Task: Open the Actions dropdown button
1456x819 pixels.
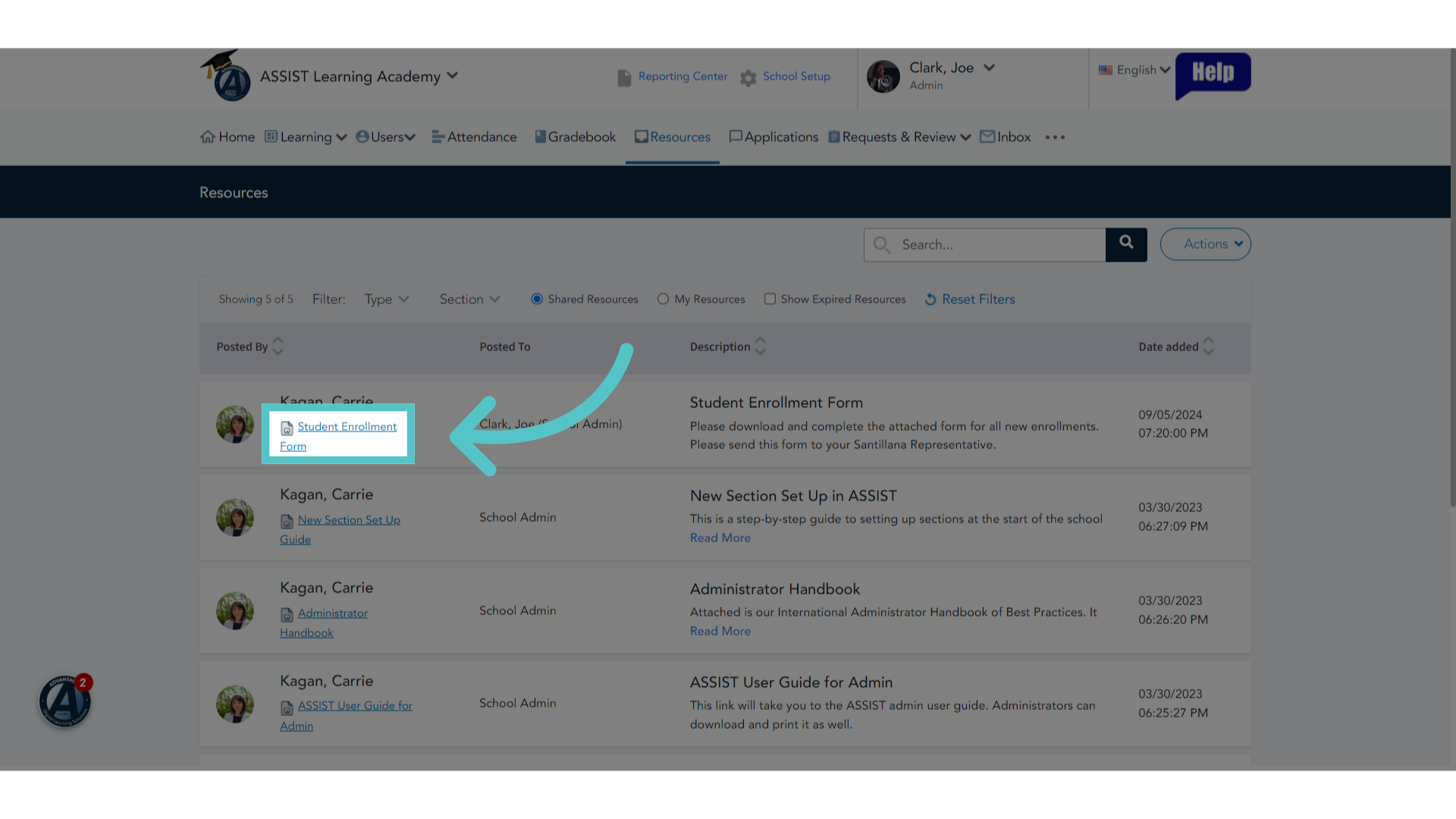Action: tap(1205, 244)
